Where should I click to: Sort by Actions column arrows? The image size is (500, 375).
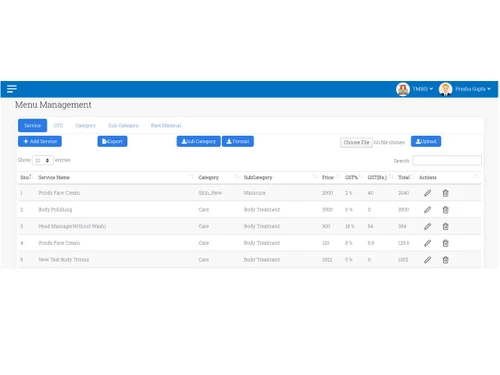pyautogui.click(x=477, y=176)
